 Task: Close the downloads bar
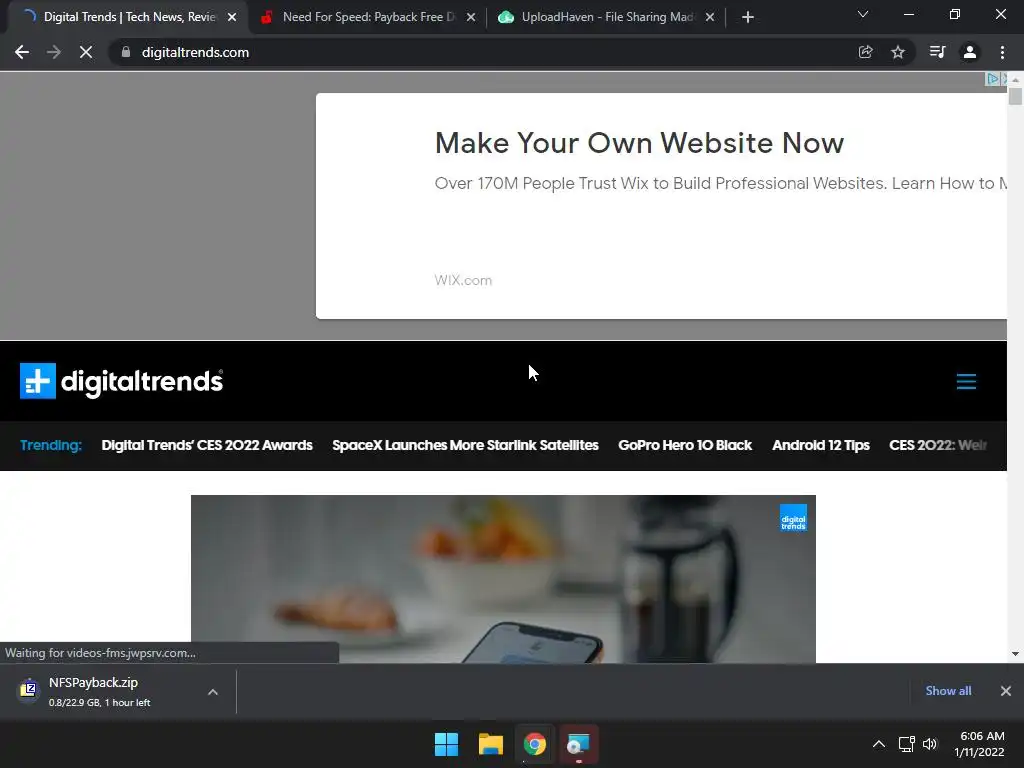pyautogui.click(x=1006, y=691)
